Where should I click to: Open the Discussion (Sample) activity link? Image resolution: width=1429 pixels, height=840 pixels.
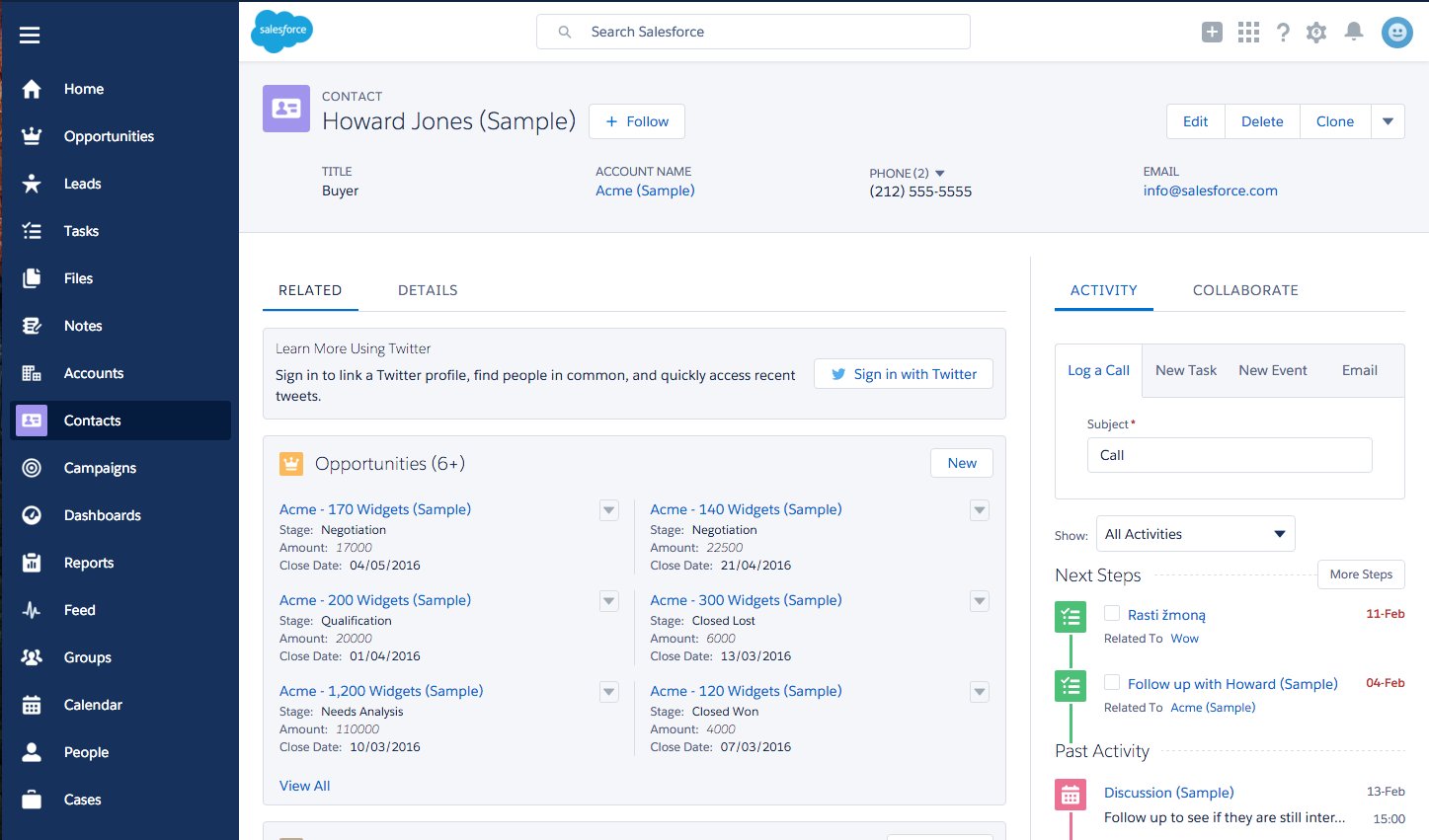(x=1169, y=793)
